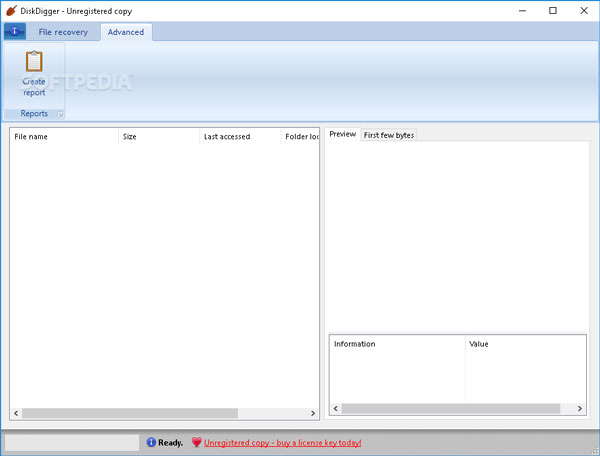The height and width of the screenshot is (456, 600).
Task: Switch to the File recovery tab
Action: point(63,32)
